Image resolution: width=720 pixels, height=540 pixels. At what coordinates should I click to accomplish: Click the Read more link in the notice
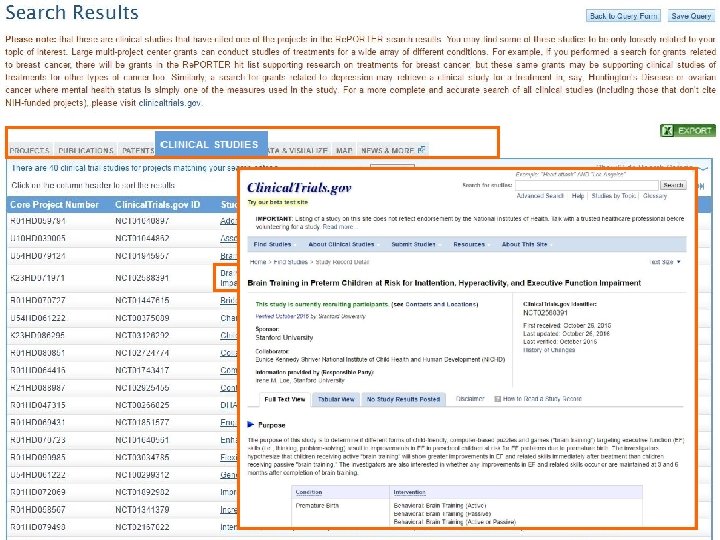click(338, 227)
